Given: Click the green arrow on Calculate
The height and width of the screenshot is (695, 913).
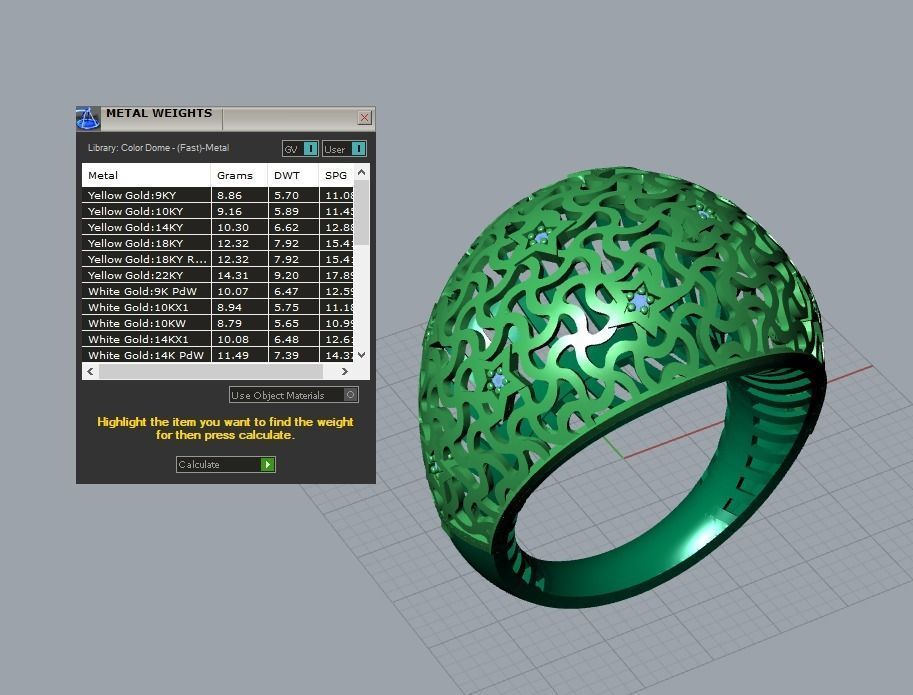Looking at the screenshot, I should click(x=268, y=464).
